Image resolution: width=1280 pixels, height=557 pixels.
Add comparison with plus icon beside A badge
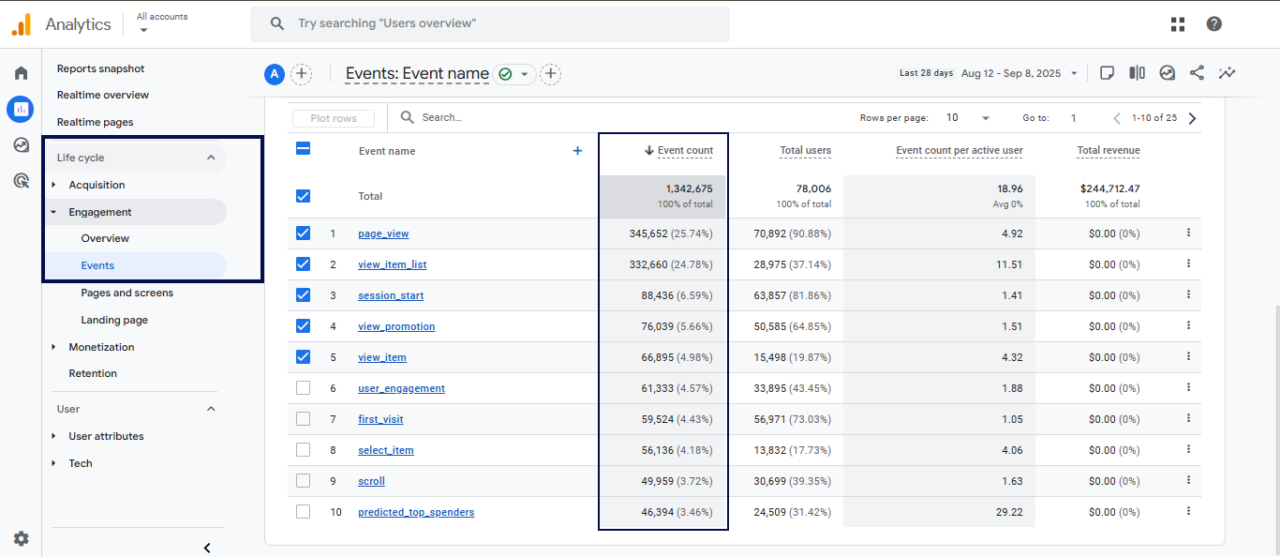pos(301,74)
